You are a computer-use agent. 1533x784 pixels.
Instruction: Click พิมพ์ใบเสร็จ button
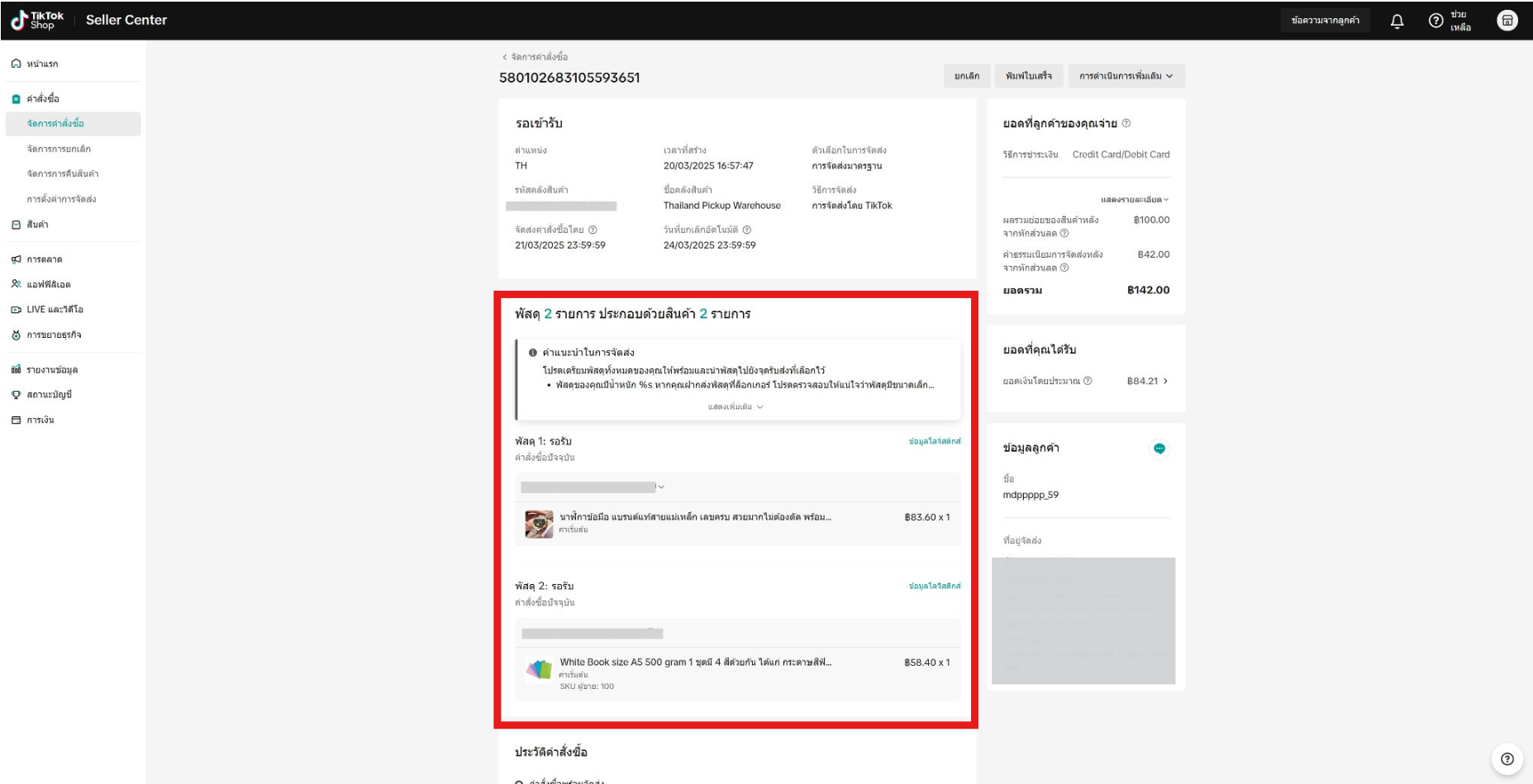(1028, 76)
